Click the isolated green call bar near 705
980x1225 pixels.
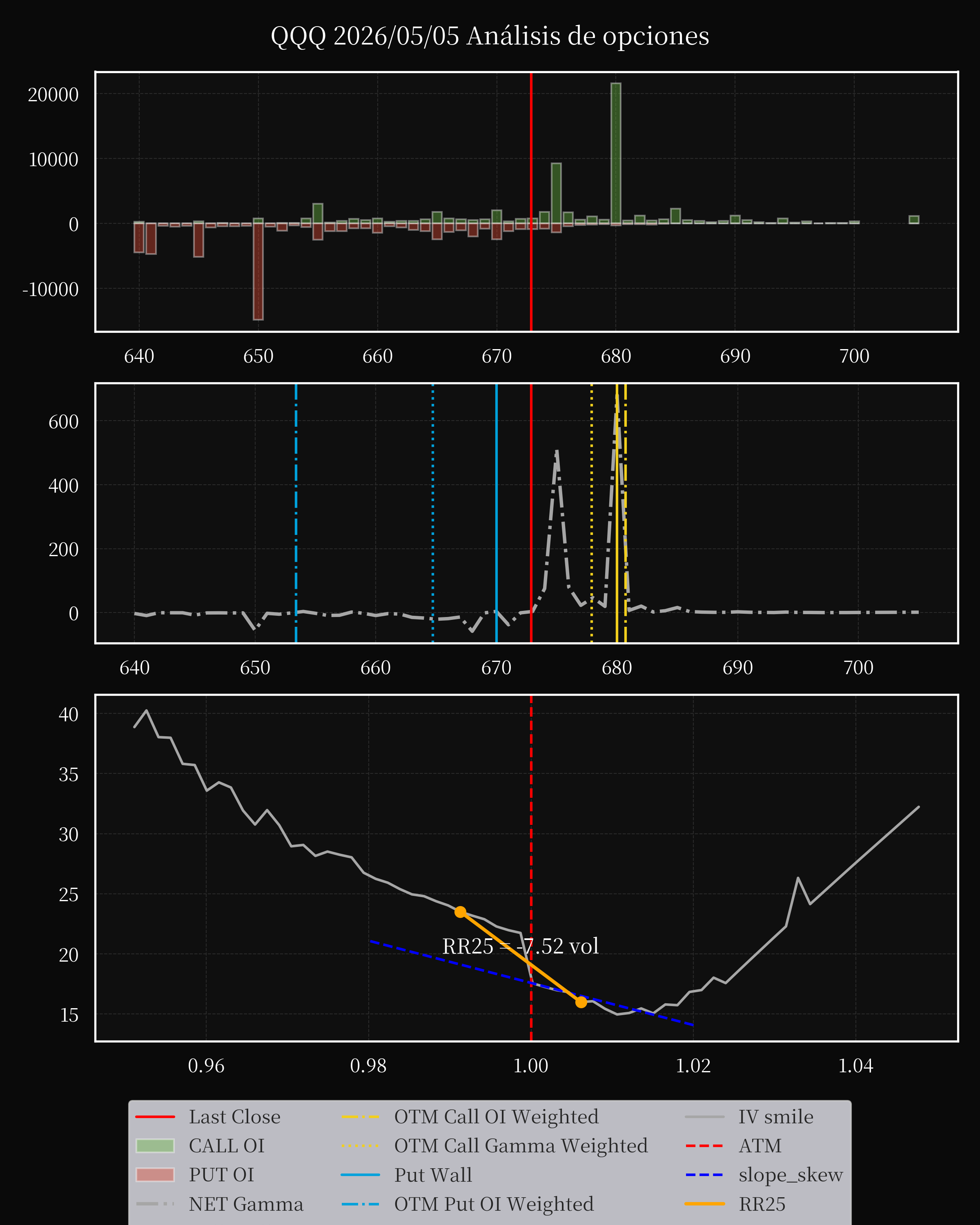coord(913,220)
